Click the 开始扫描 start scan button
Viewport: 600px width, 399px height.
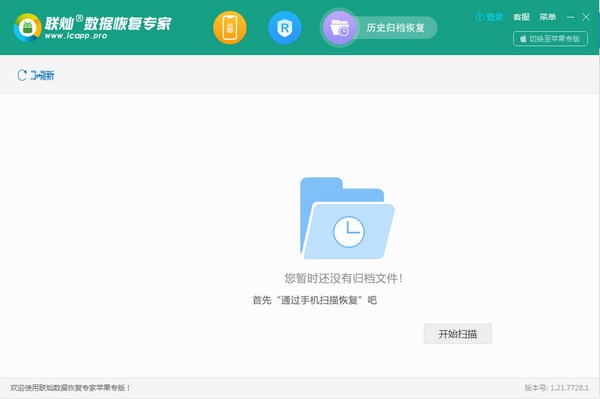[458, 334]
